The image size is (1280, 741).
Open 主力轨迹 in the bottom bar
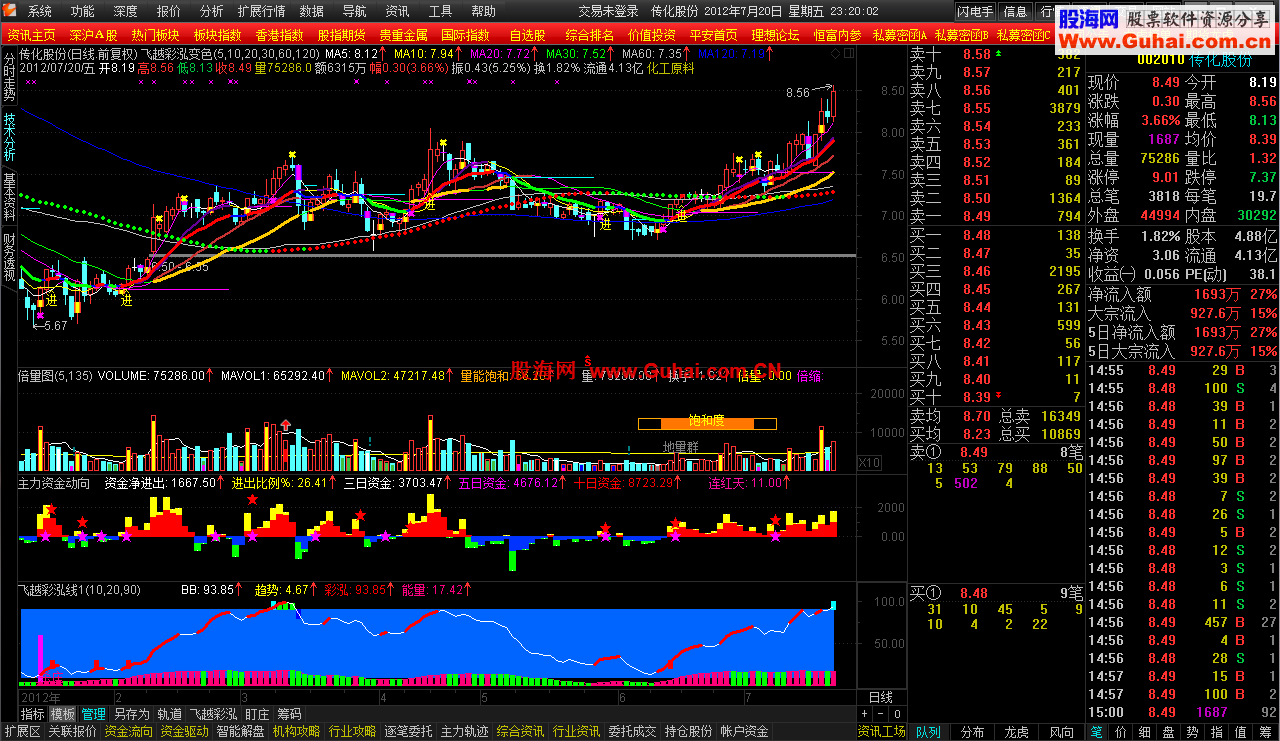[465, 732]
